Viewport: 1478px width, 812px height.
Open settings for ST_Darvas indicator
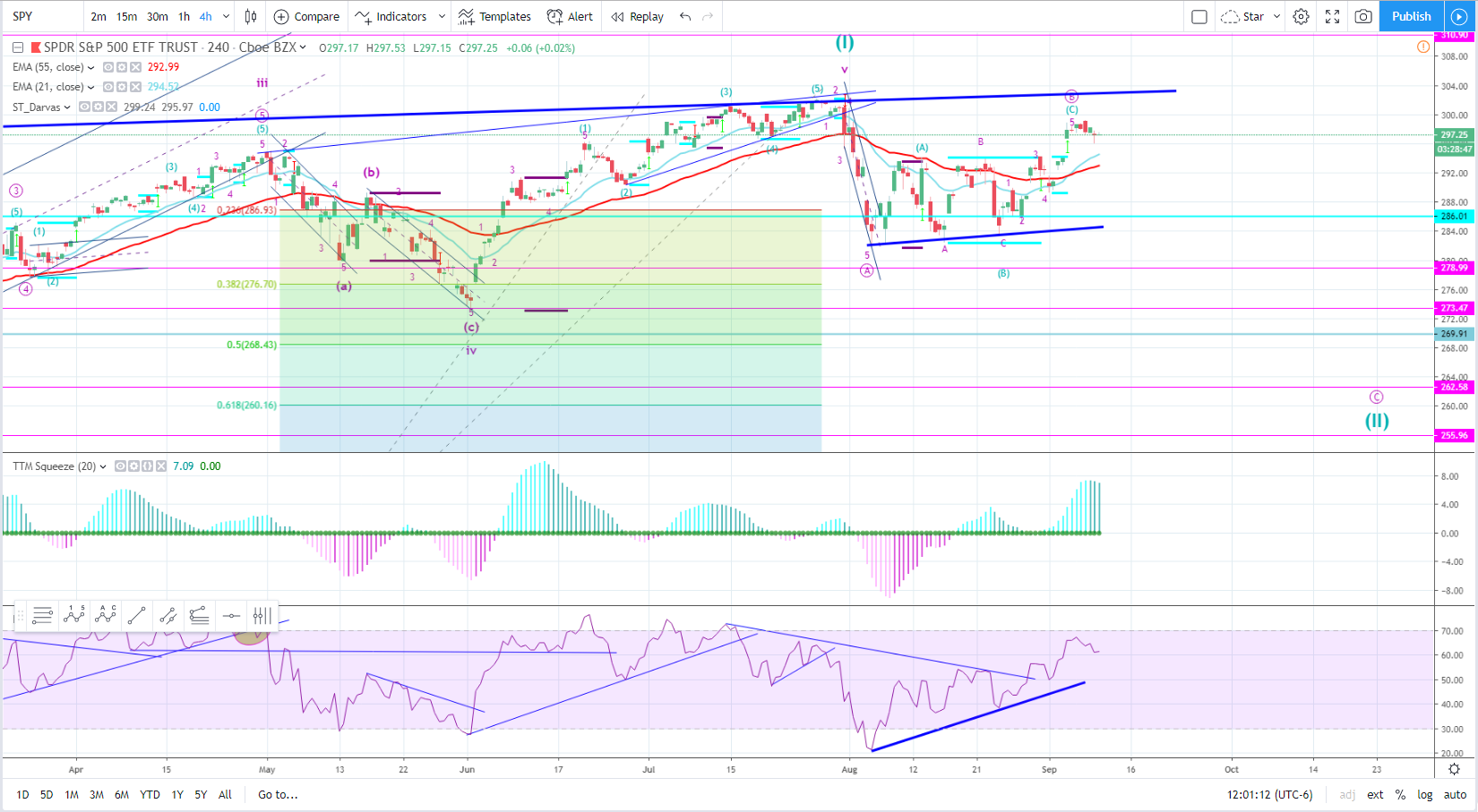coord(98,107)
